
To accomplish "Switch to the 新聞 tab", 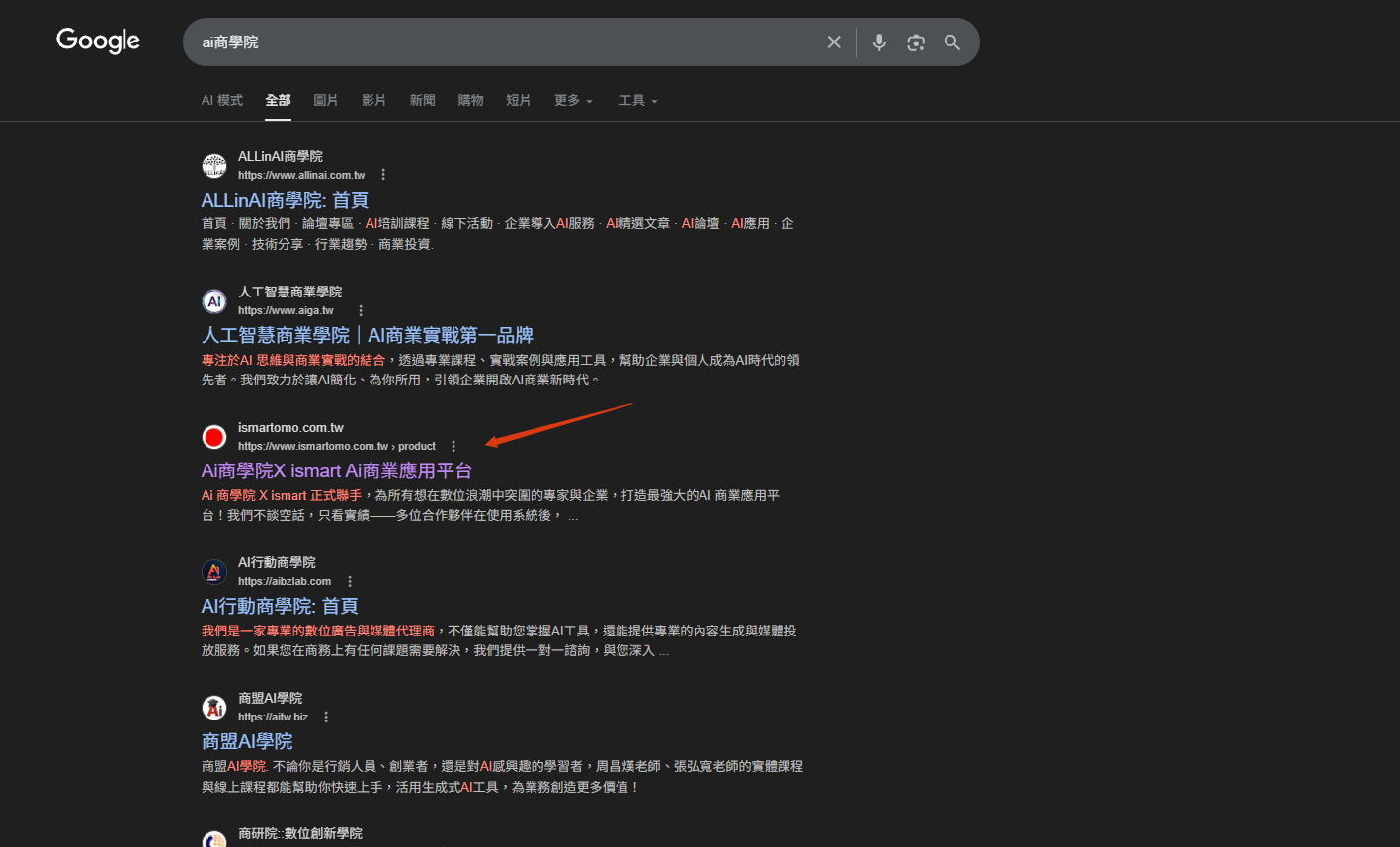I will pos(422,101).
